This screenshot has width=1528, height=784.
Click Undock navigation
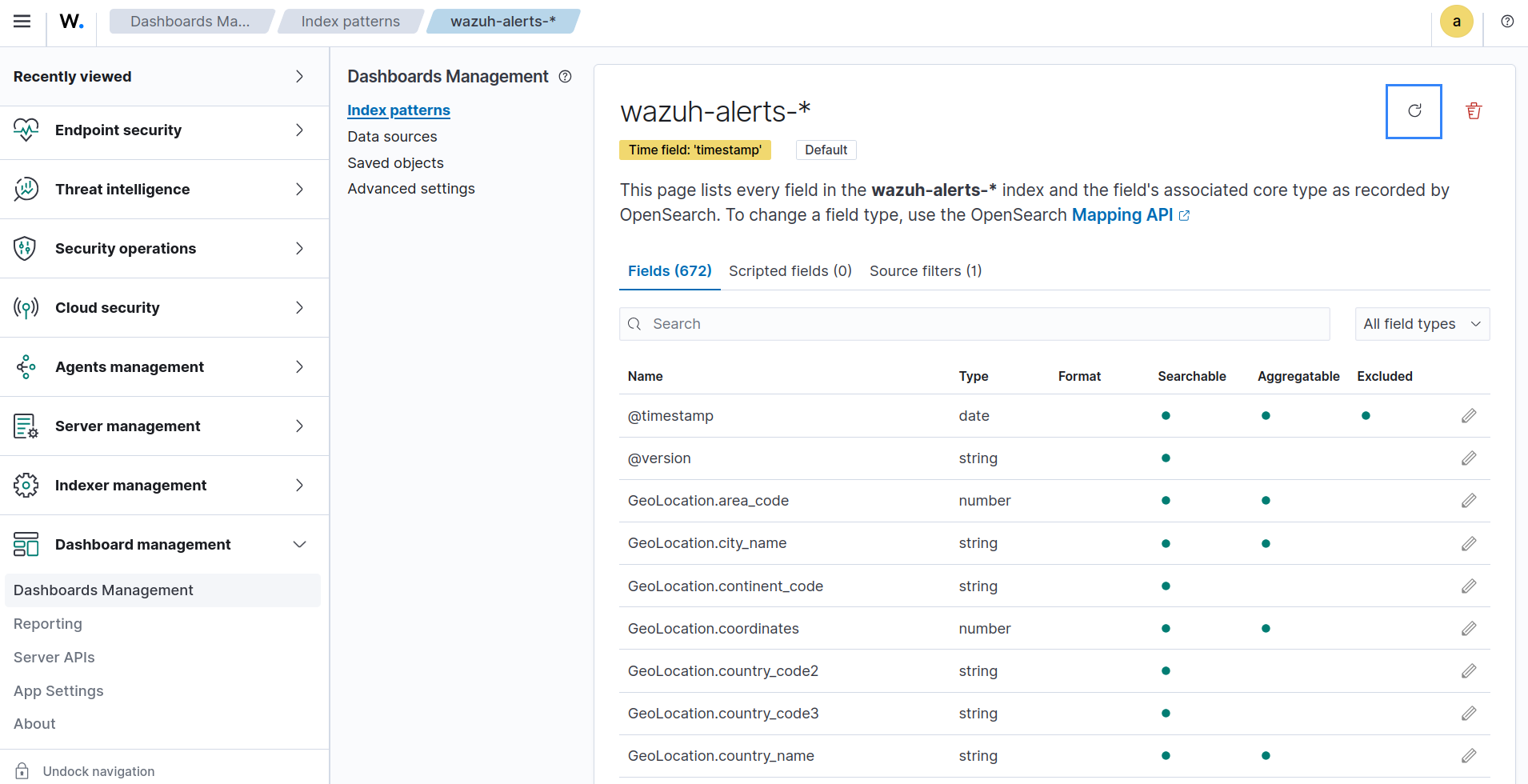pos(98,771)
